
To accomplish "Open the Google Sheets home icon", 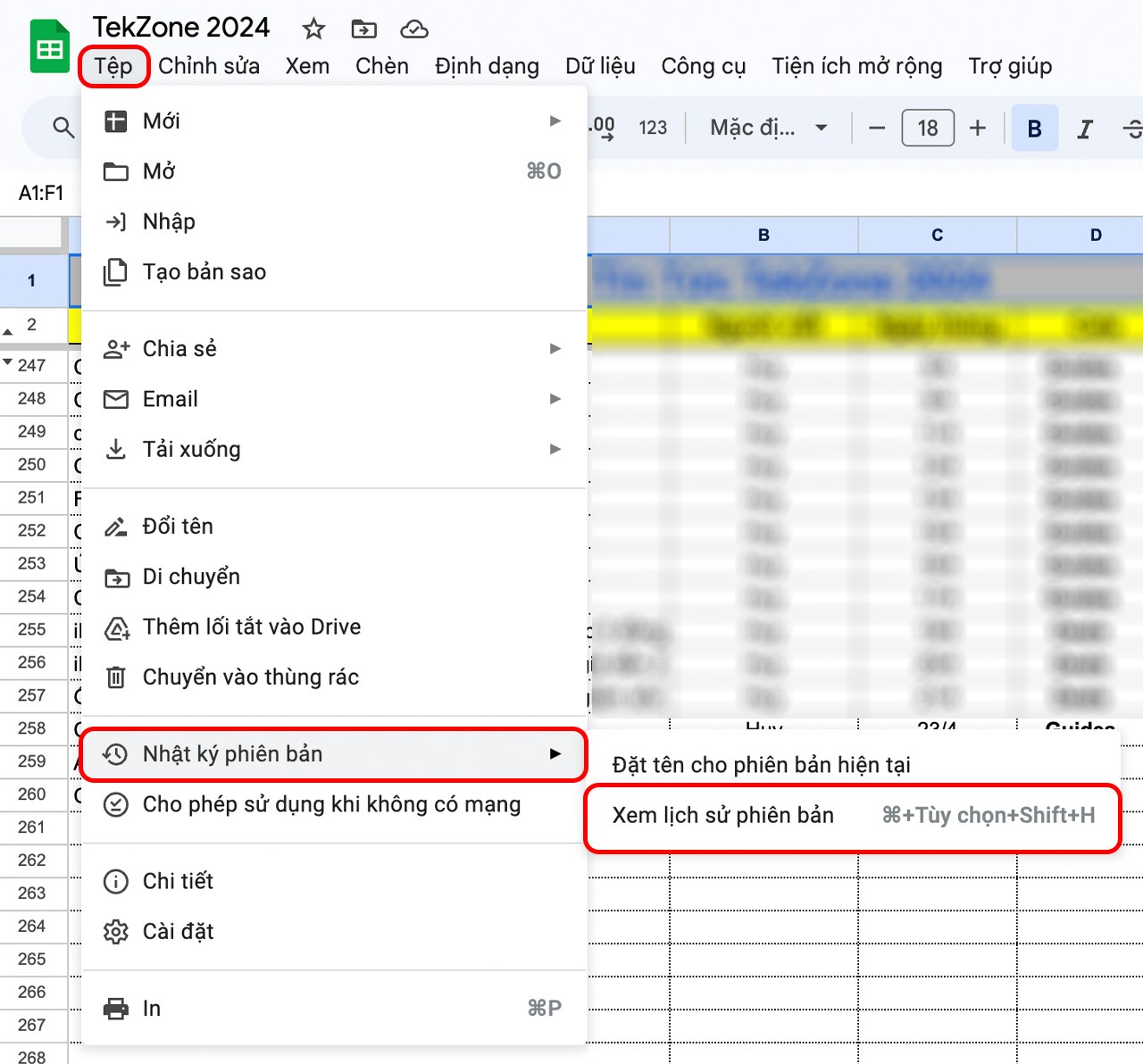I will pyautogui.click(x=49, y=48).
